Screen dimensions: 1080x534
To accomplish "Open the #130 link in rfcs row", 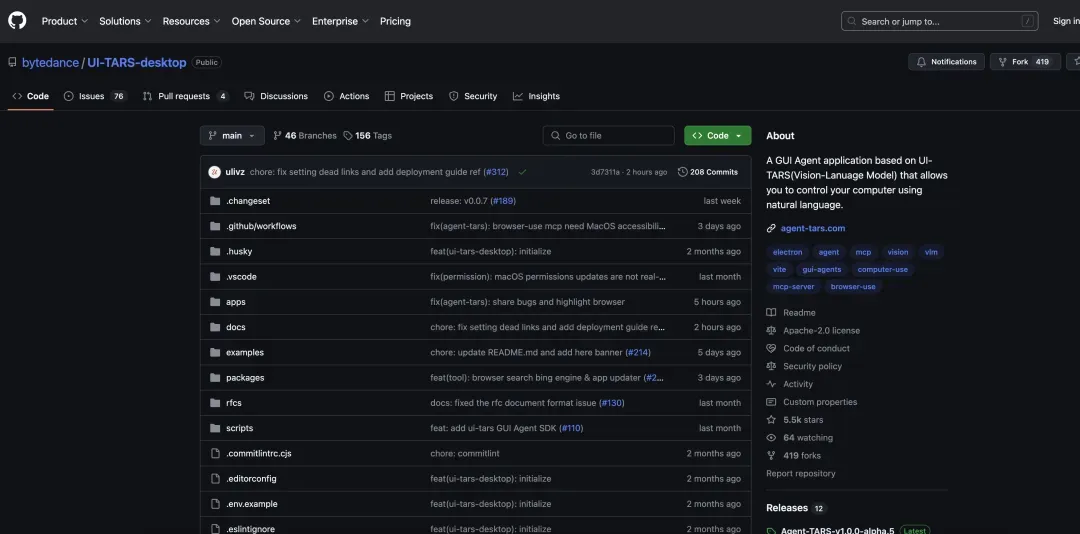I will (x=612, y=403).
